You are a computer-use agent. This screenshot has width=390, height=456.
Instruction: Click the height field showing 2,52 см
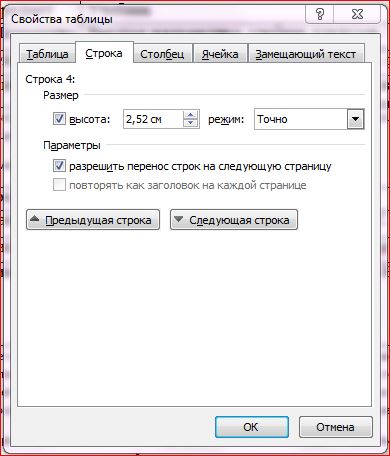click(154, 119)
